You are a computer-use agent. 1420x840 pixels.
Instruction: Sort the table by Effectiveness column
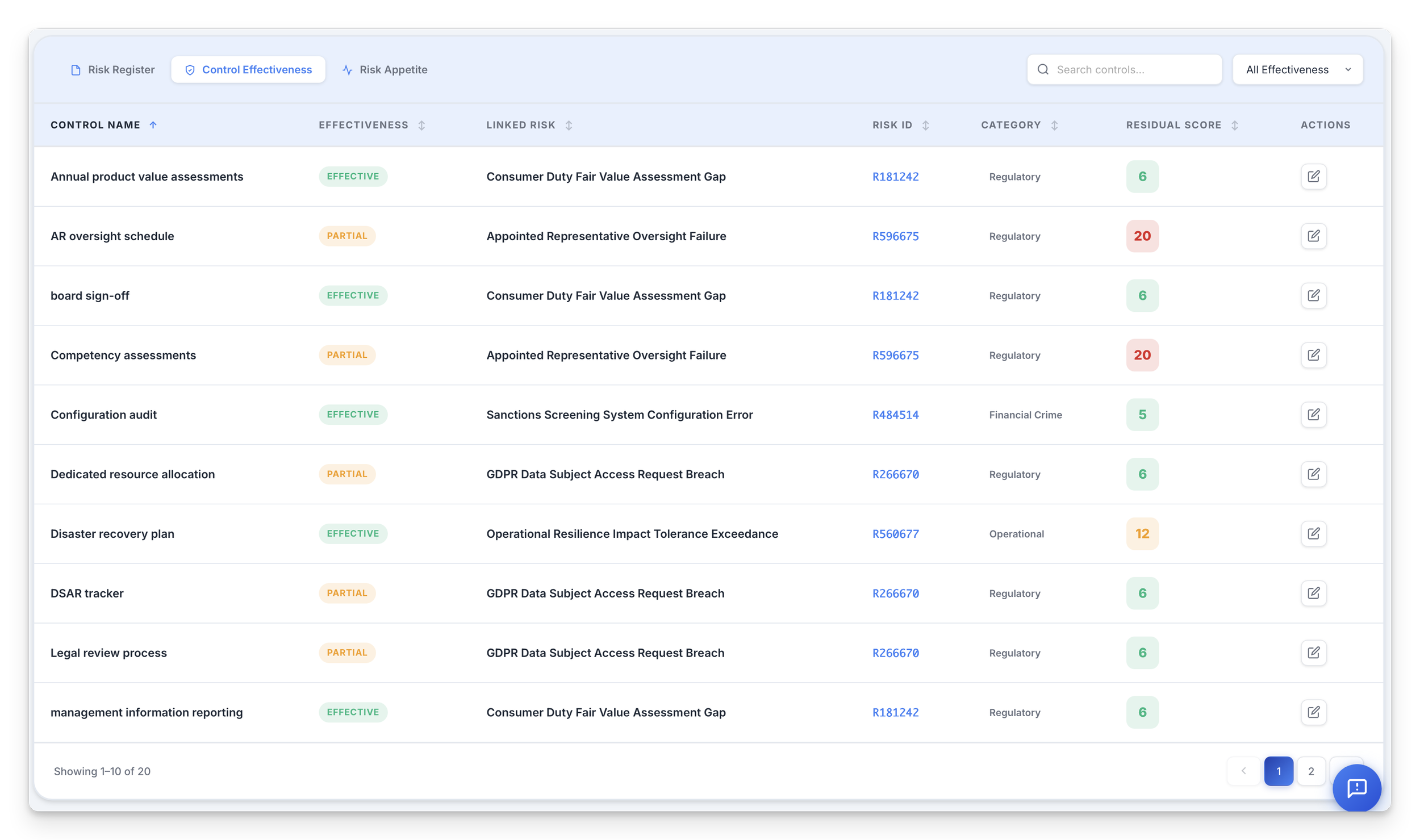[x=421, y=125]
